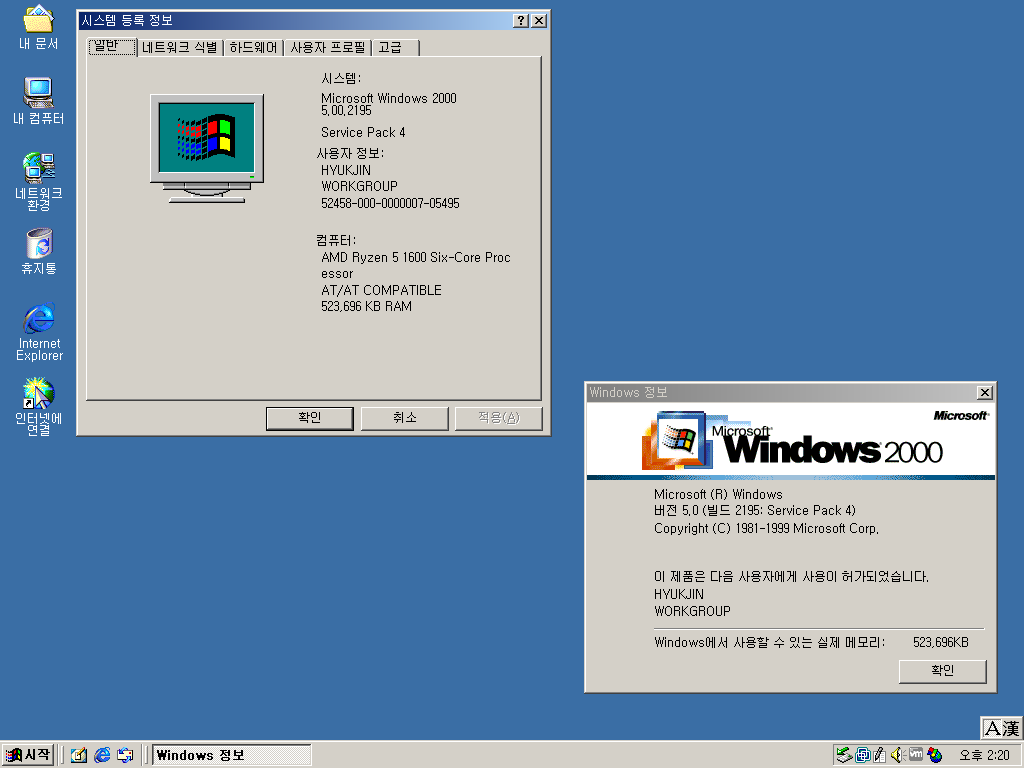
Task: Switch to the 일반 tab
Action: click(112, 47)
